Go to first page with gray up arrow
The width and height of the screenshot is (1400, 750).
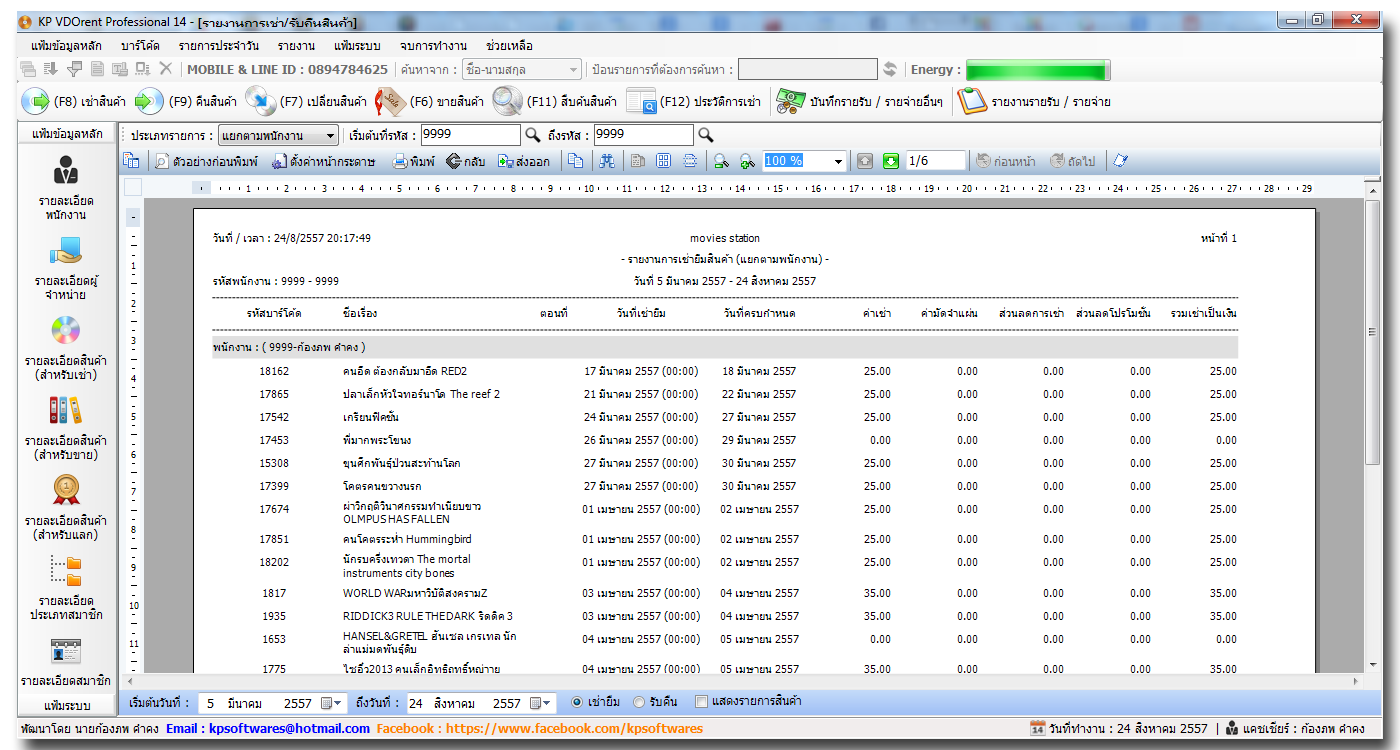[x=865, y=161]
